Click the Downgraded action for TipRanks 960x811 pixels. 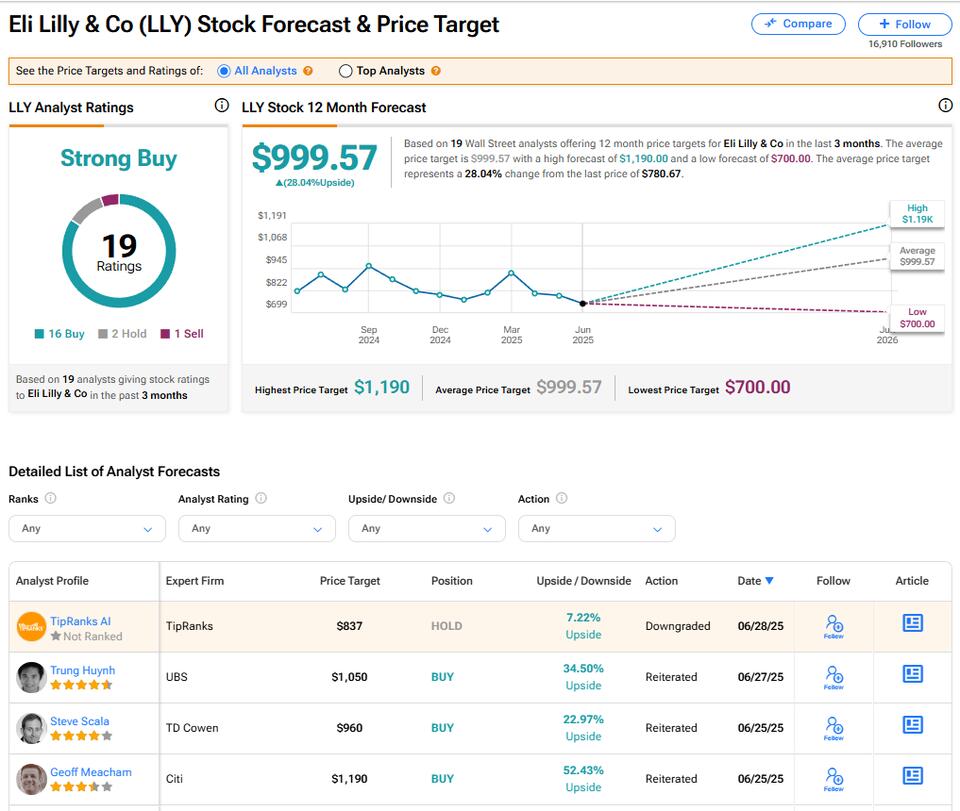678,626
